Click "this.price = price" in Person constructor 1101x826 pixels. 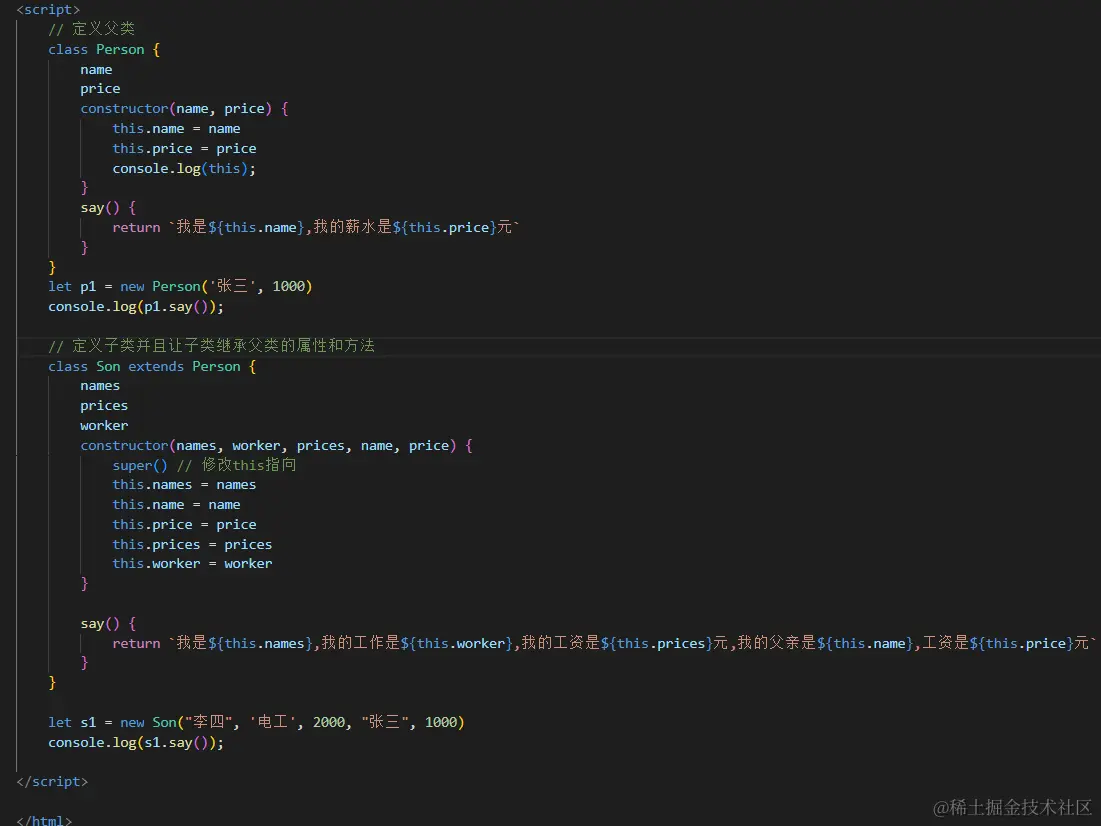click(x=184, y=148)
